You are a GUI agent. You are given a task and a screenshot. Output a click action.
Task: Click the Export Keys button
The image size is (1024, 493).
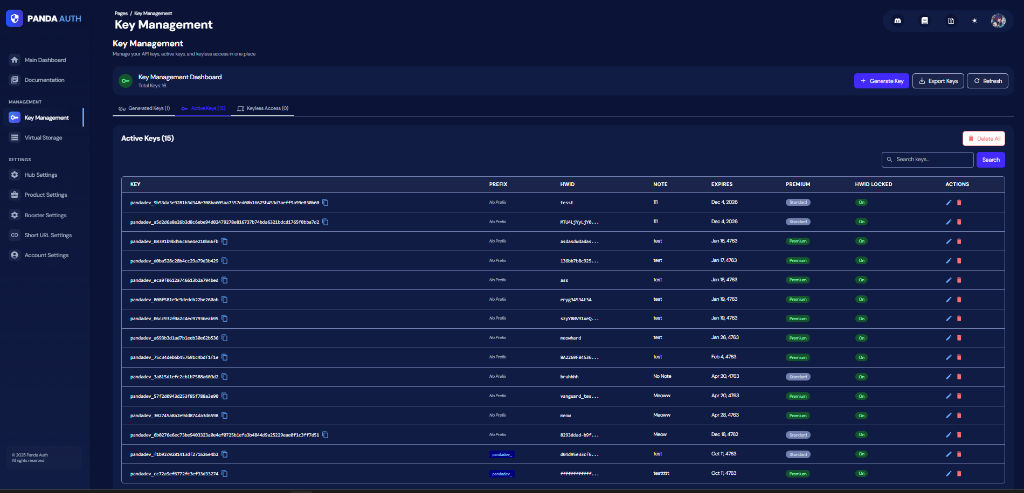point(937,80)
